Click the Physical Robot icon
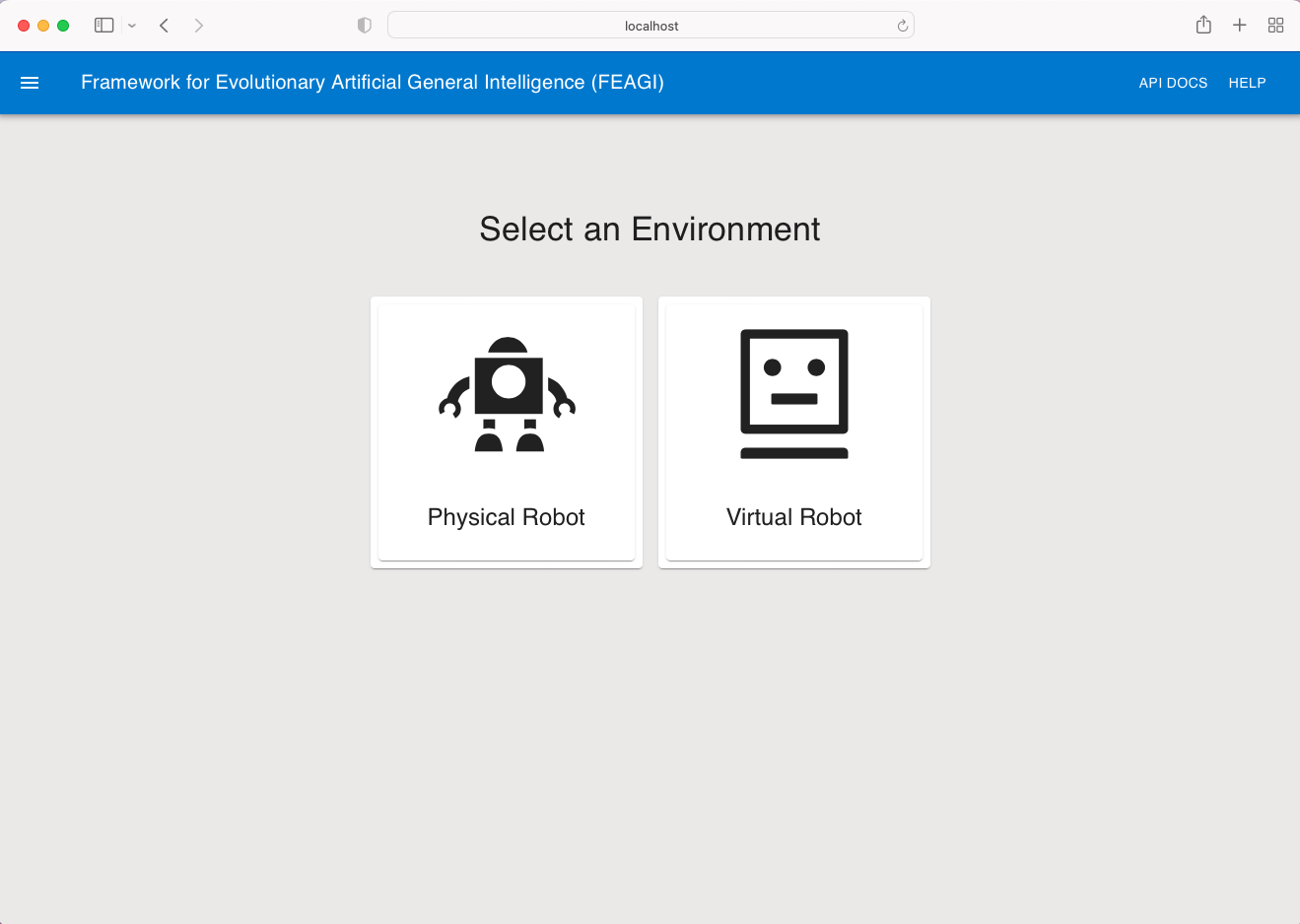This screenshot has width=1300, height=924. [507, 394]
